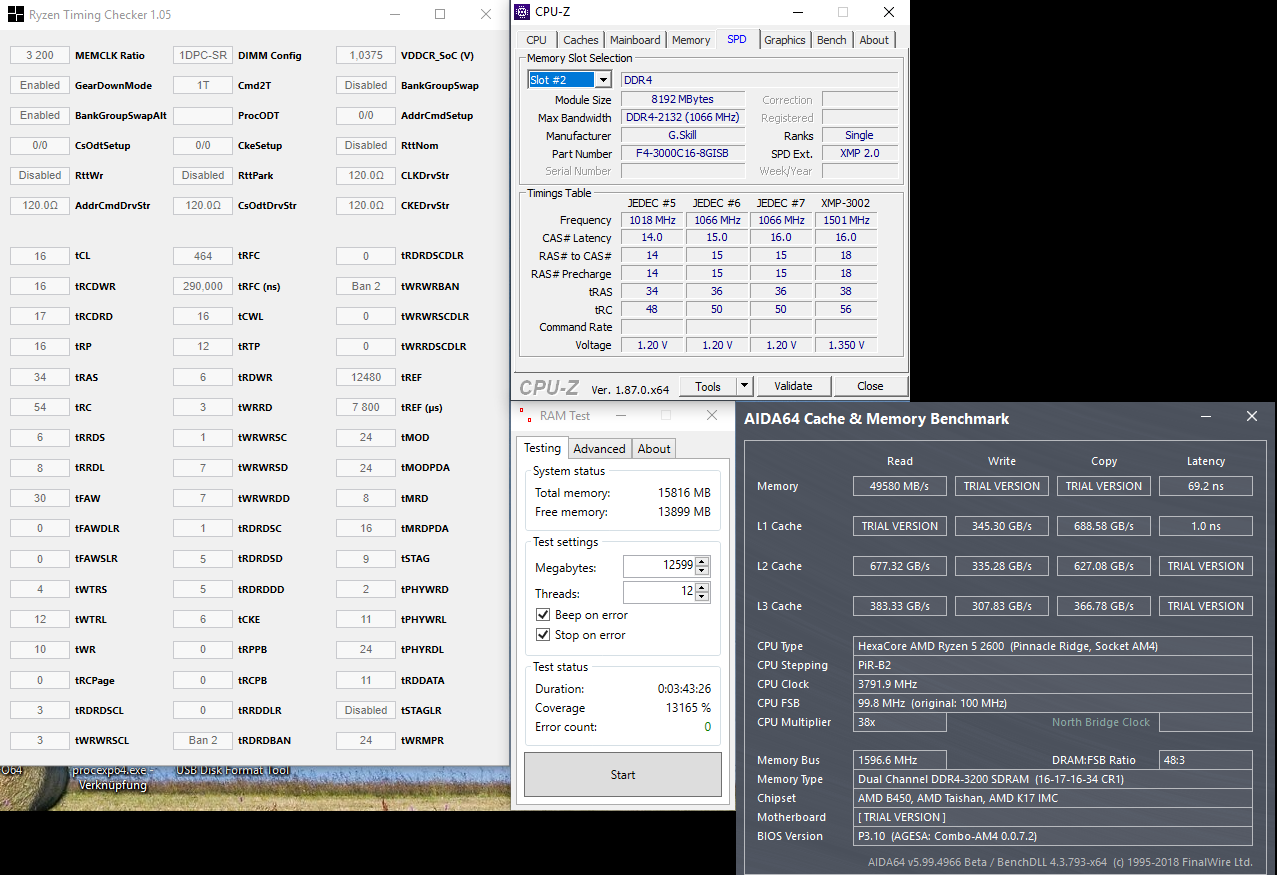The width and height of the screenshot is (1277, 875).
Task: Open the Memory Slot Selection dropdown
Action: (603, 80)
